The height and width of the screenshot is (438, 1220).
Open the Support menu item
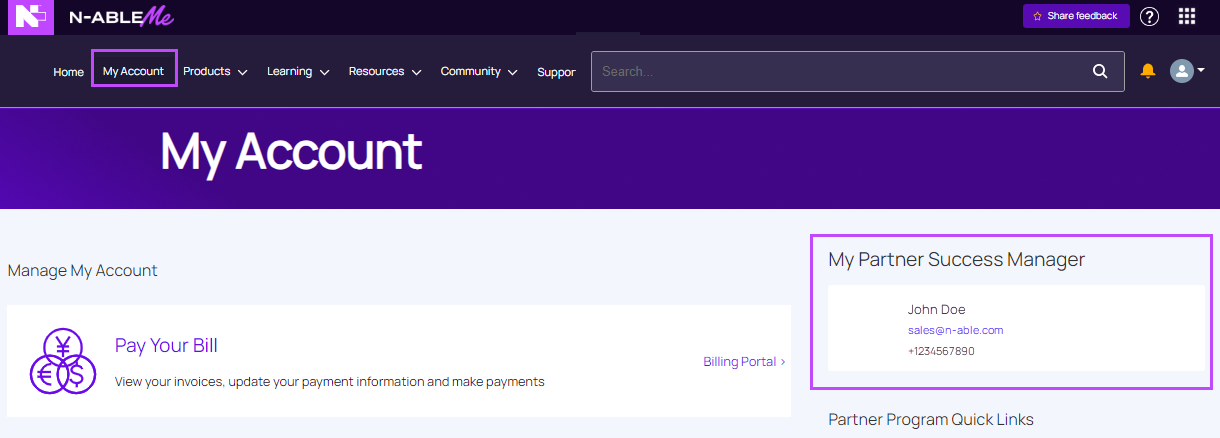[x=556, y=72]
